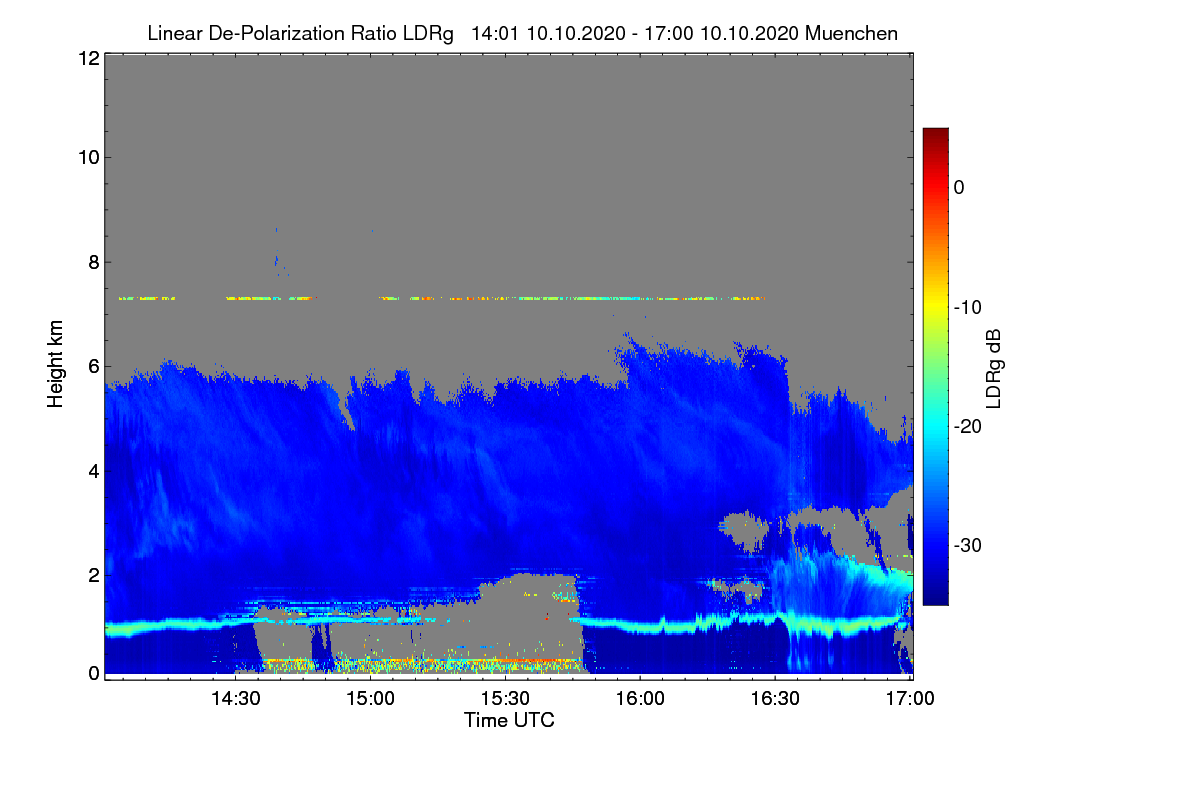Click the '15:00' time tick label
The height and width of the screenshot is (800, 1200).
(370, 698)
